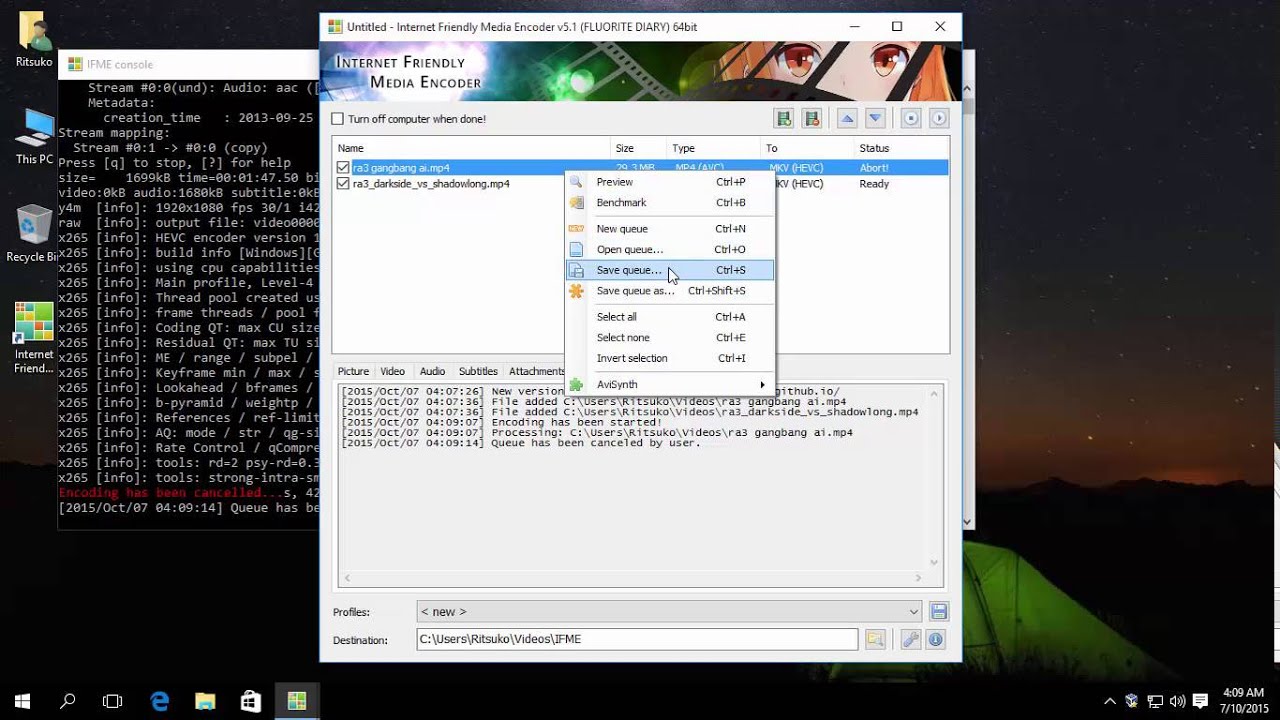
Task: Click the remove video file toolbar icon
Action: pyautogui.click(x=812, y=118)
